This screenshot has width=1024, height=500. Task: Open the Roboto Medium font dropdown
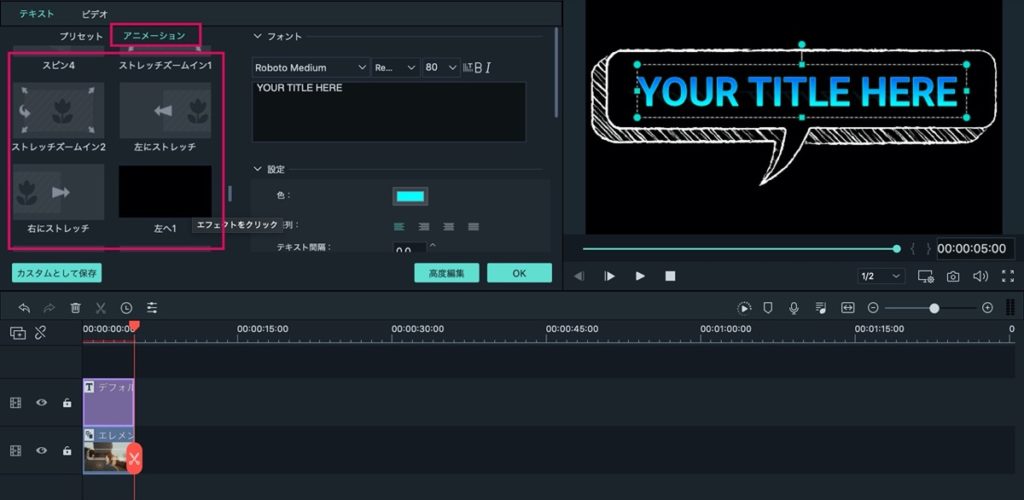[310, 67]
